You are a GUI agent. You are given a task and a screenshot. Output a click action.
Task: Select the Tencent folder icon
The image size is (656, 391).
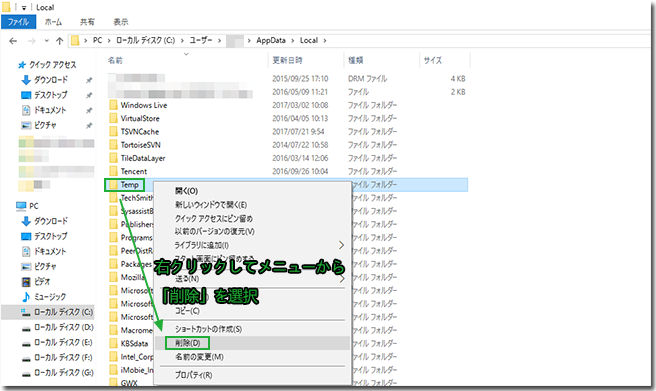pyautogui.click(x=113, y=171)
